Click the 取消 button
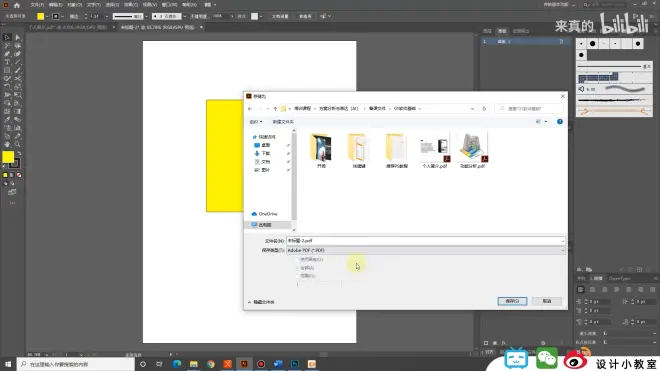This screenshot has height=371, width=660. [x=547, y=301]
